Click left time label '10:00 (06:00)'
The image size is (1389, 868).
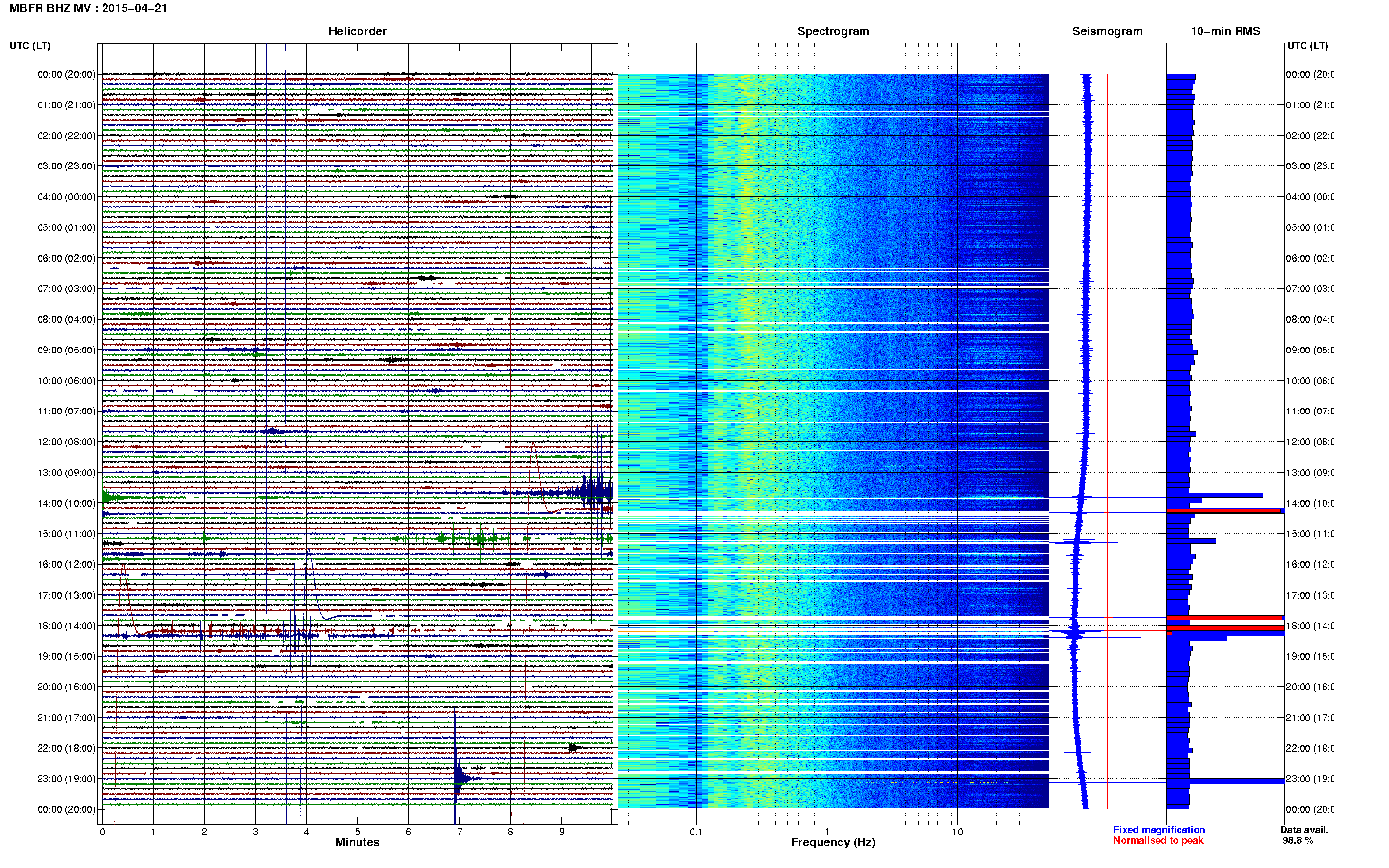point(66,381)
